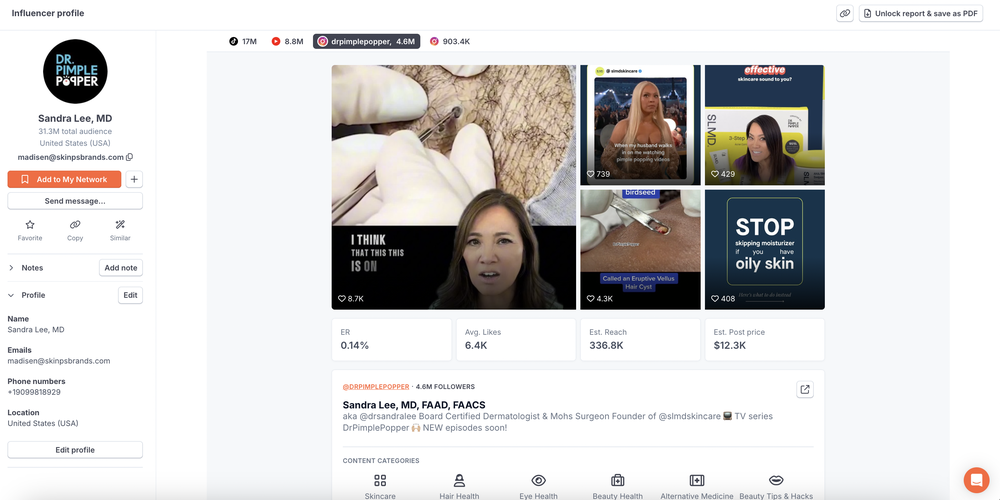1000x500 pixels.
Task: Click the ER 0.14% stat card
Action: pyautogui.click(x=392, y=339)
